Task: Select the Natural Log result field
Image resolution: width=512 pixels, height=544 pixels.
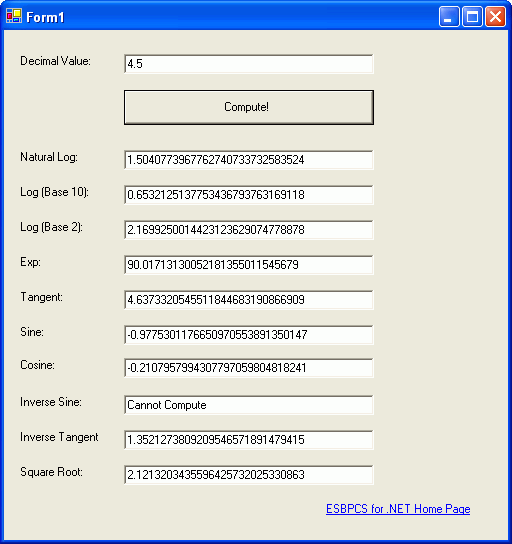Action: click(249, 160)
